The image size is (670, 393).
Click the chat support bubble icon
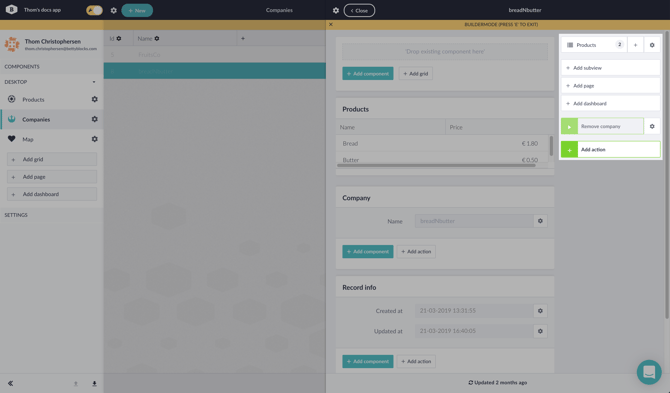click(649, 372)
